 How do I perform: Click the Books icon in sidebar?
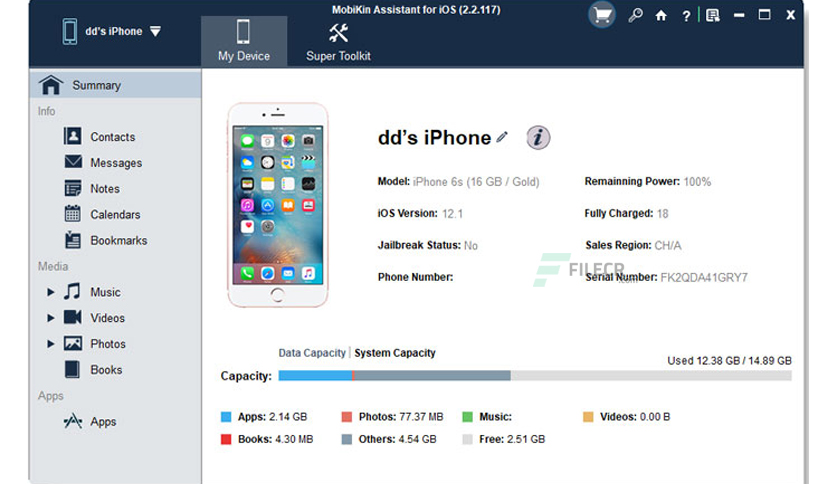[72, 369]
